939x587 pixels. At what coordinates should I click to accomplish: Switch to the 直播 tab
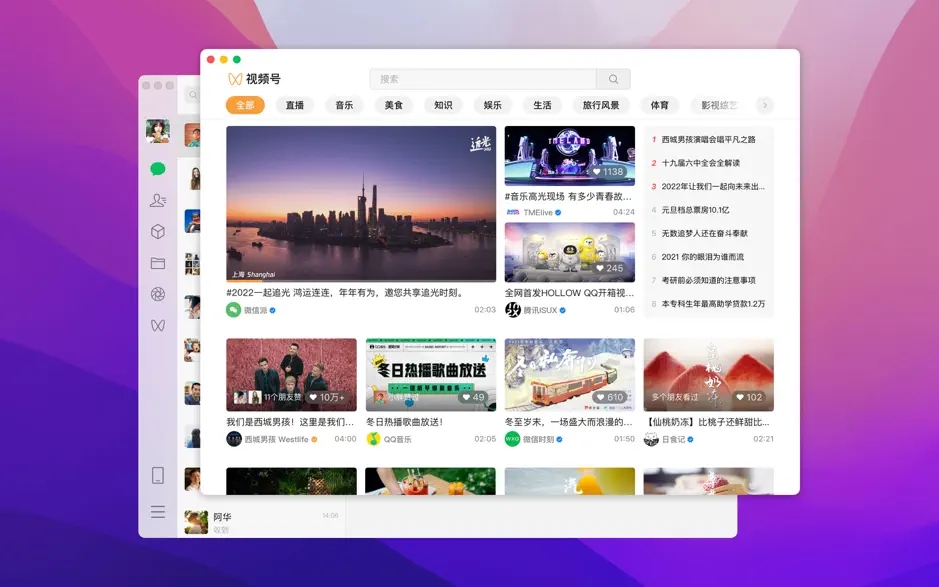click(x=294, y=105)
